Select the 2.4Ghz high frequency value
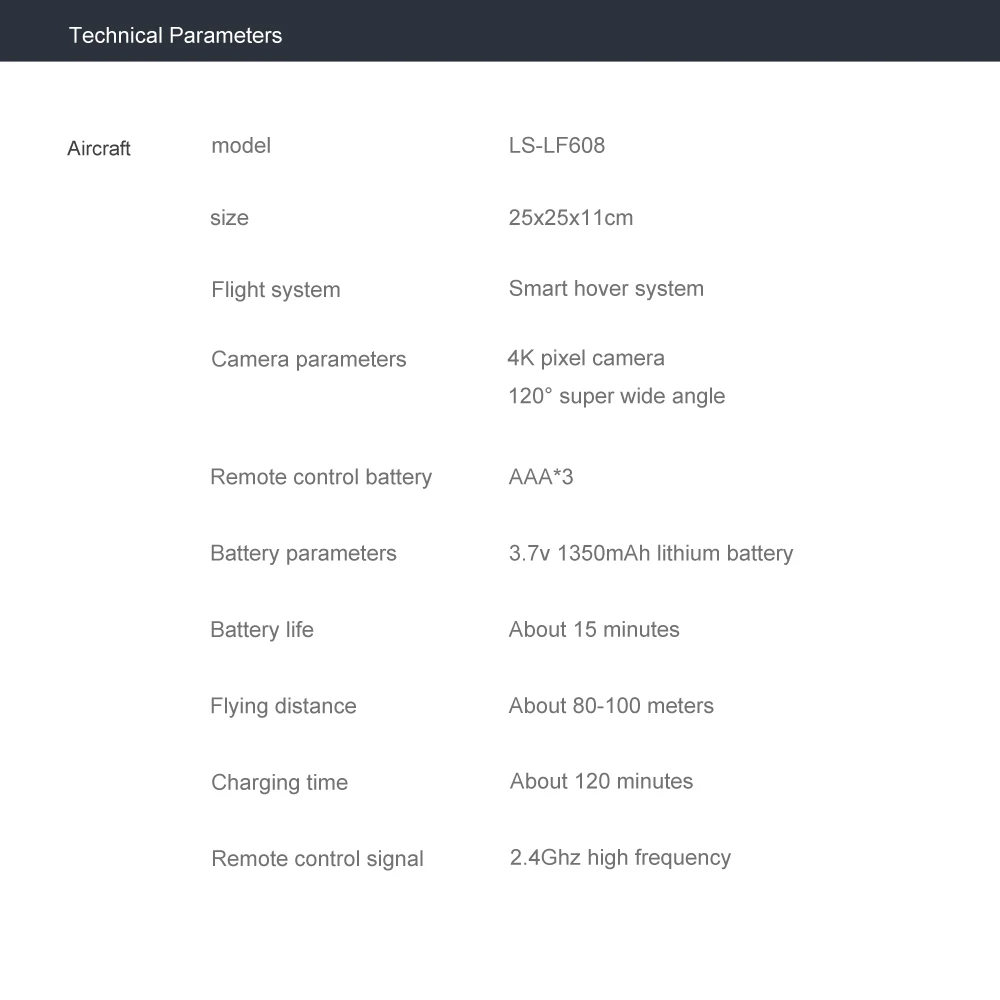 620,858
